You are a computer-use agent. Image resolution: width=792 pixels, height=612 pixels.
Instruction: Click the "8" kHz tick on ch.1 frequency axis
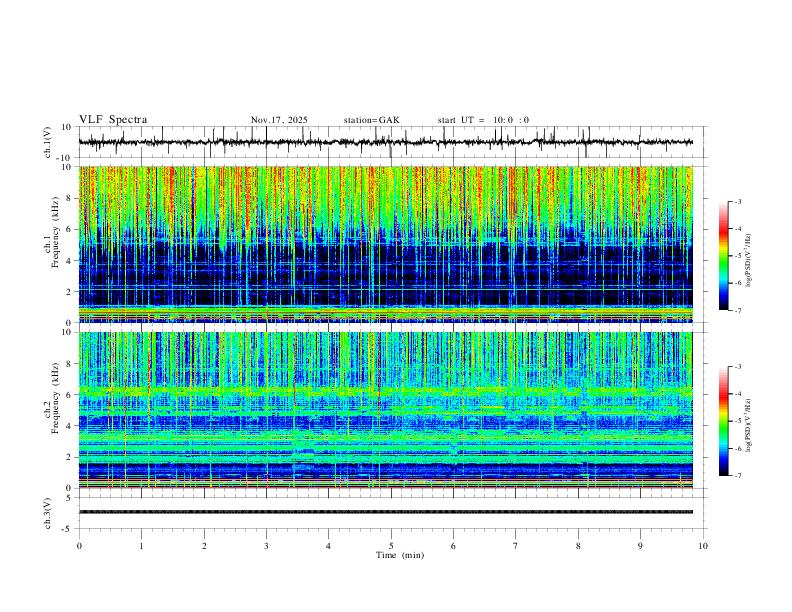point(68,198)
